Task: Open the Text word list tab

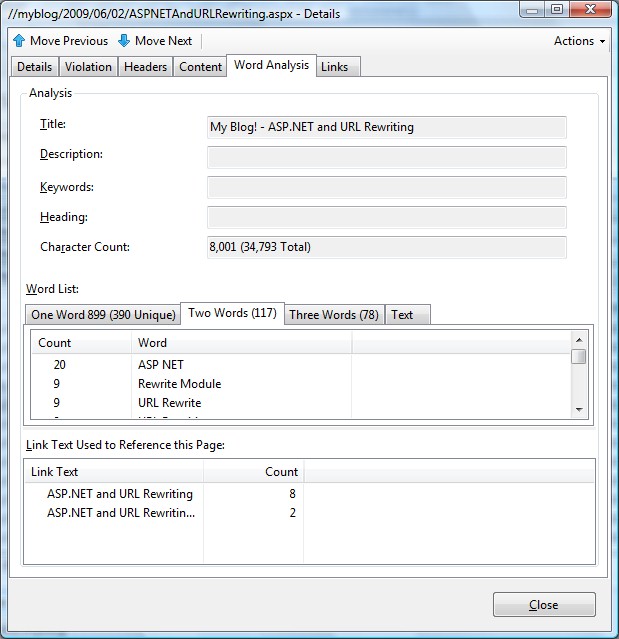Action: tap(407, 315)
